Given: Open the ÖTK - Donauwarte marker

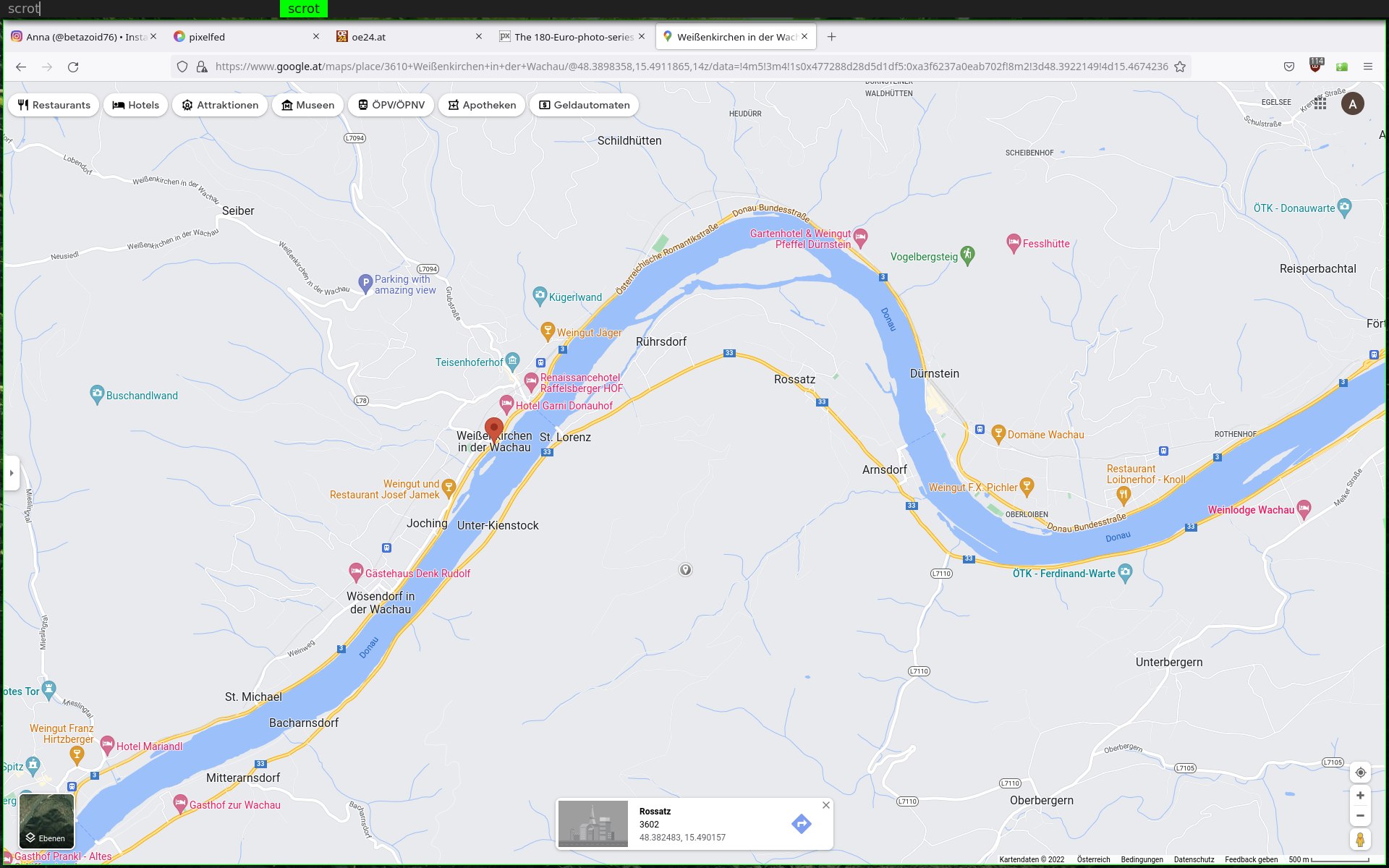Looking at the screenshot, I should (1344, 208).
